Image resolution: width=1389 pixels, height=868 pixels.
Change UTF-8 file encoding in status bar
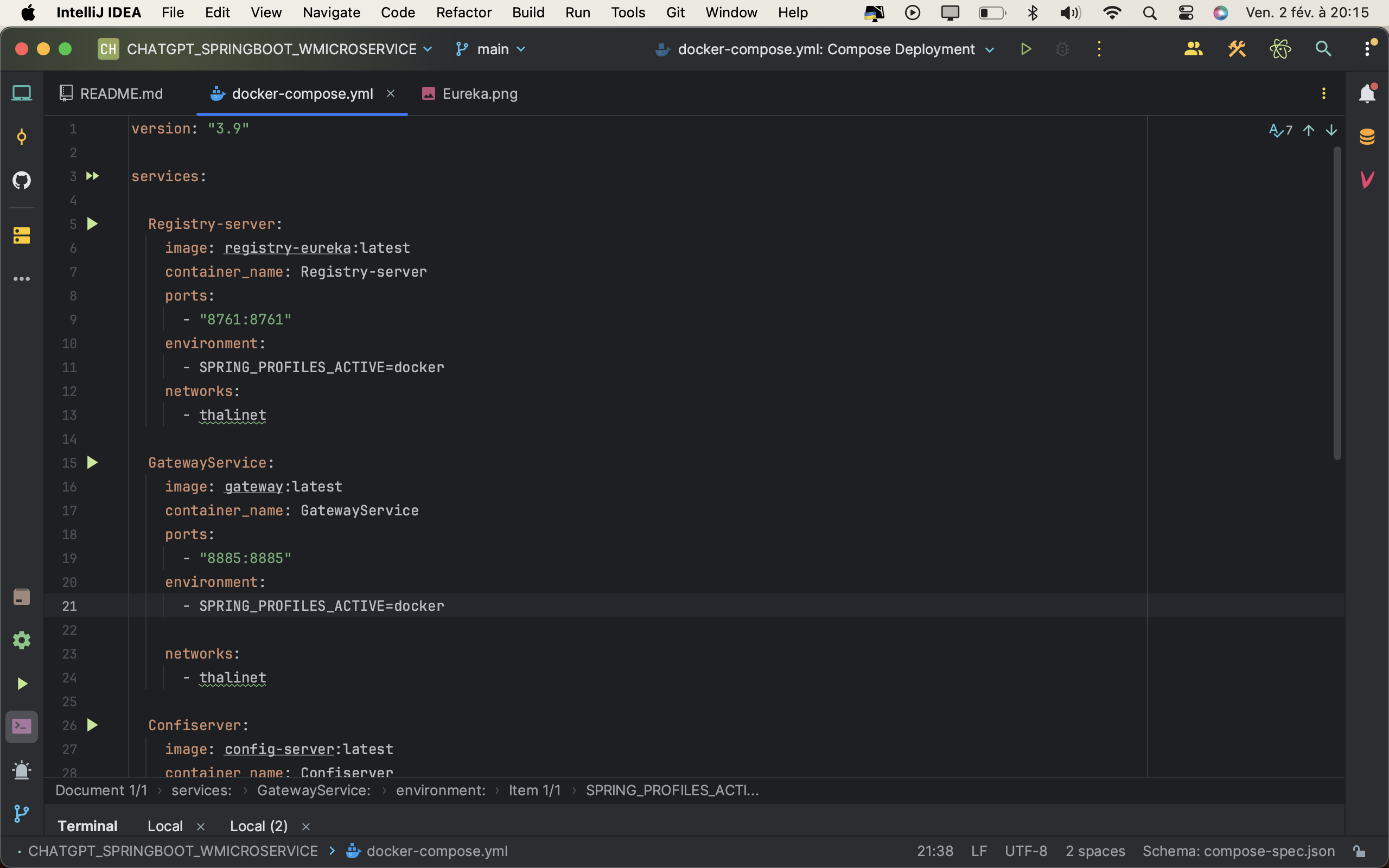(x=1025, y=851)
